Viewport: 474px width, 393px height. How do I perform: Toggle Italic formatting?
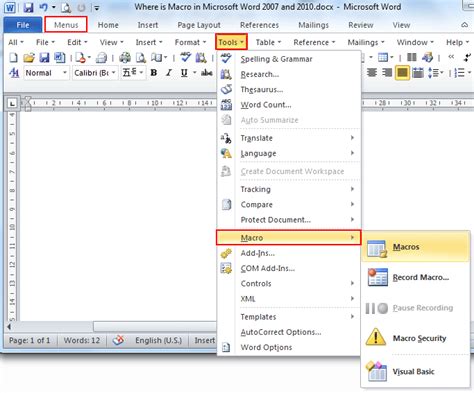tap(169, 73)
